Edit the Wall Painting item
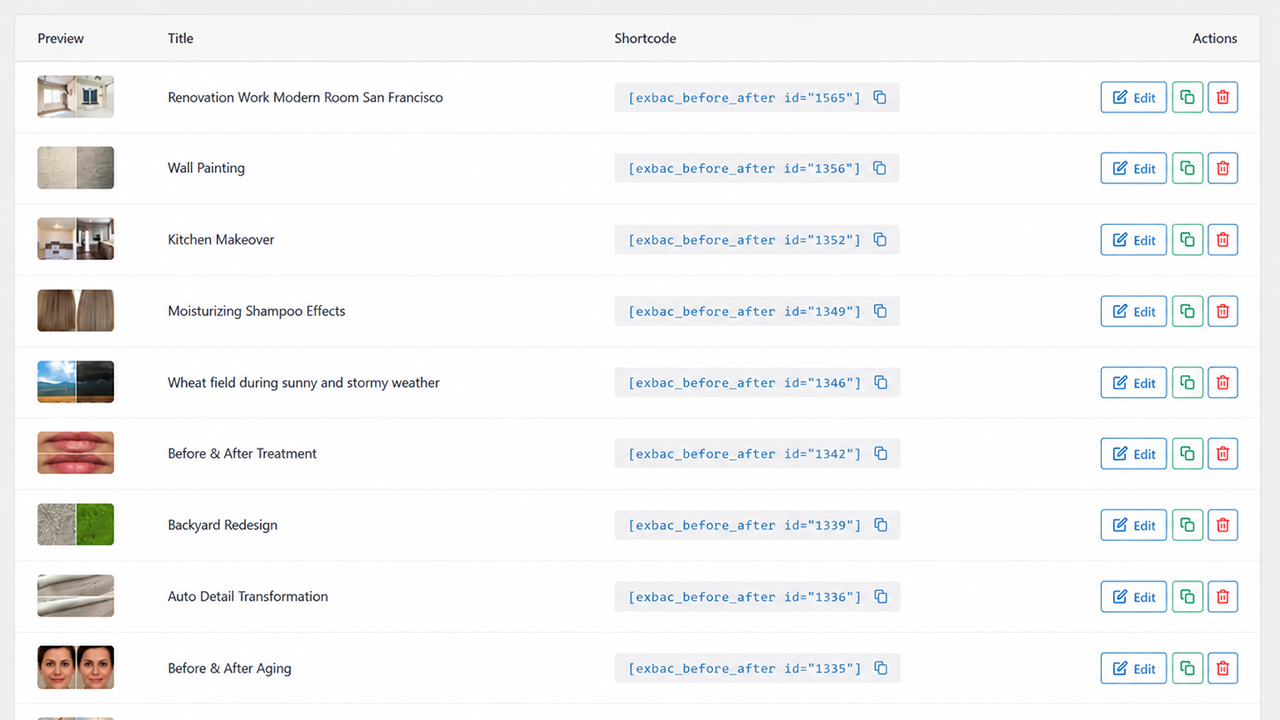Viewport: 1280px width, 720px height. click(1134, 168)
